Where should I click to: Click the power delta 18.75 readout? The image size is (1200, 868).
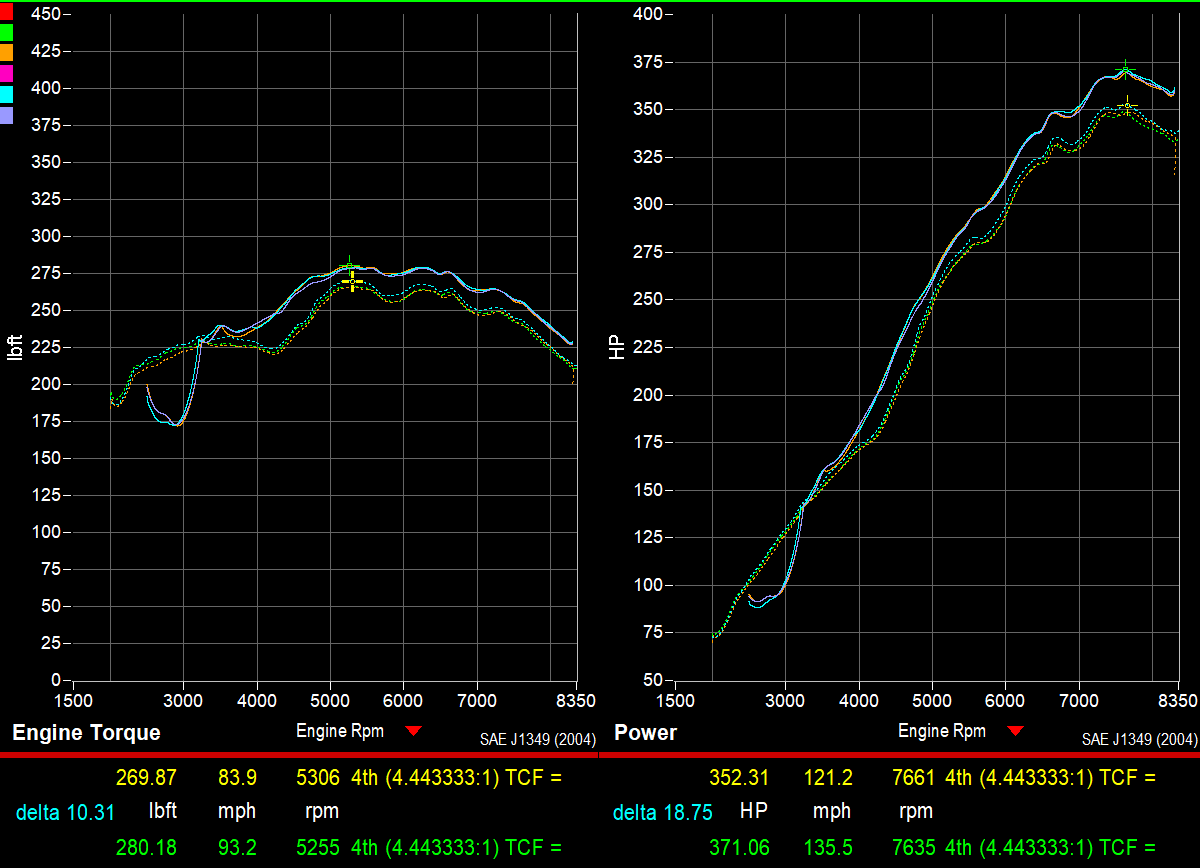(662, 812)
